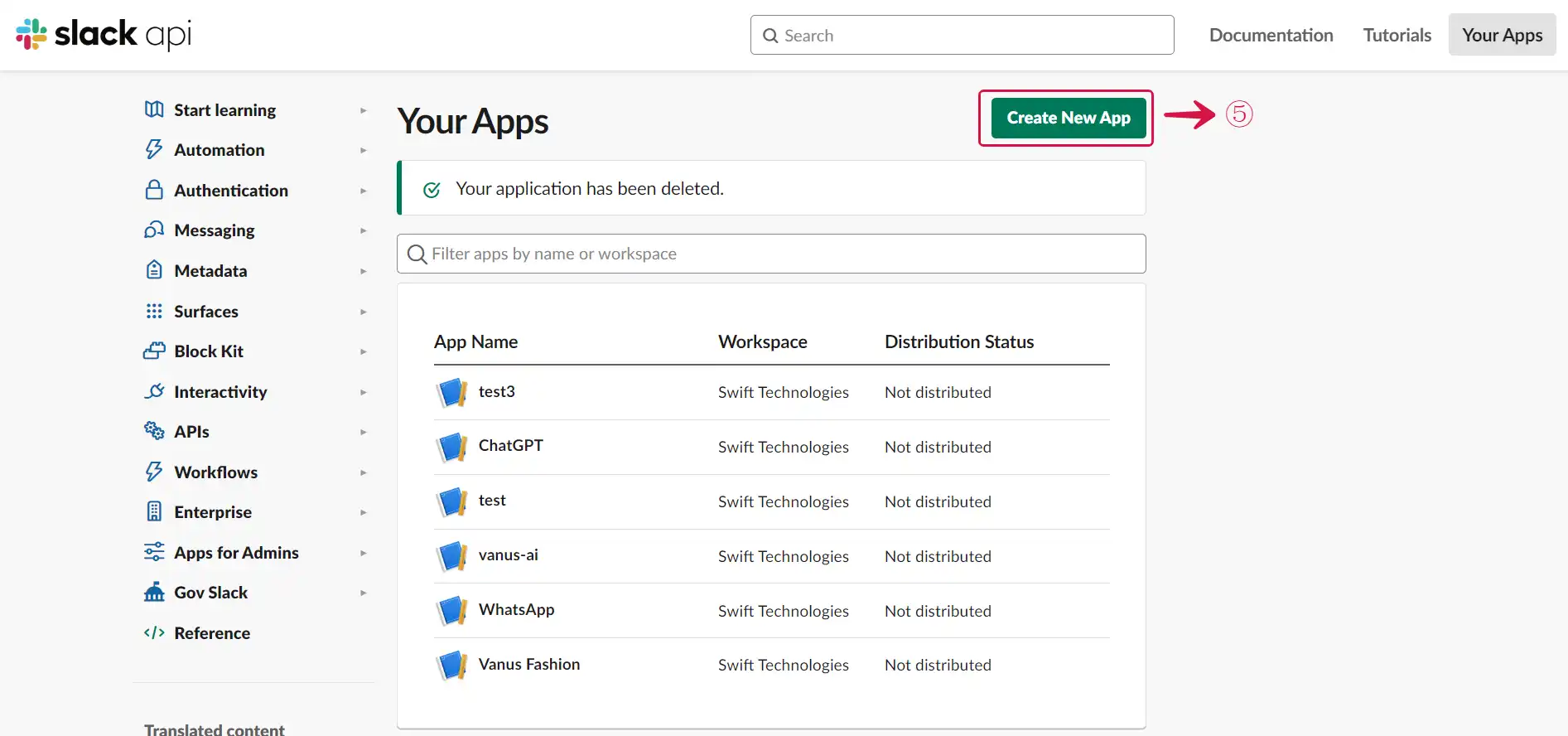Click the Metadata clipboard icon
The image size is (1568, 736).
click(x=154, y=270)
